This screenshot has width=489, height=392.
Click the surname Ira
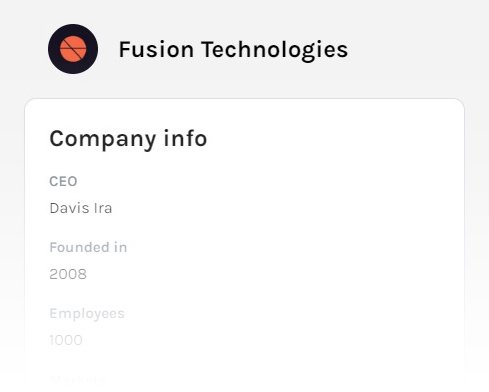[x=103, y=208]
